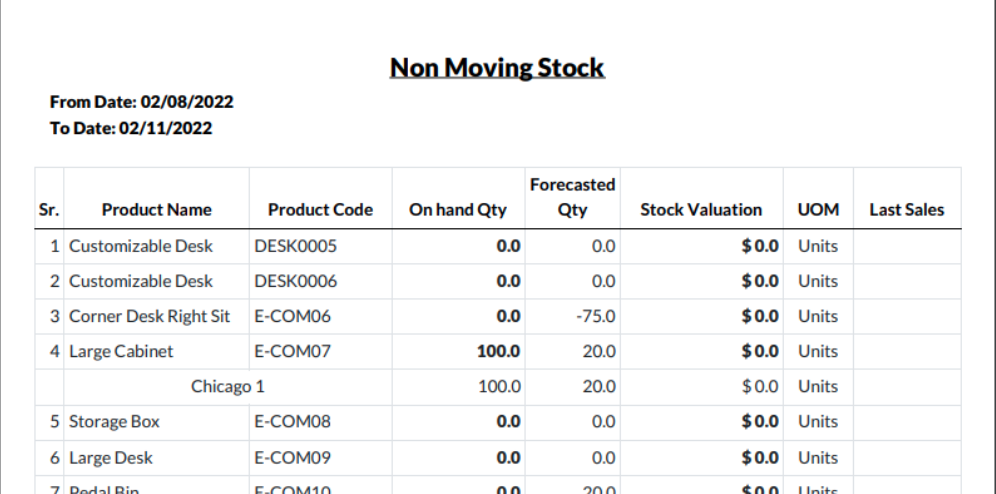Click the Stock Valuation column header
The width and height of the screenshot is (996, 494).
pos(701,210)
